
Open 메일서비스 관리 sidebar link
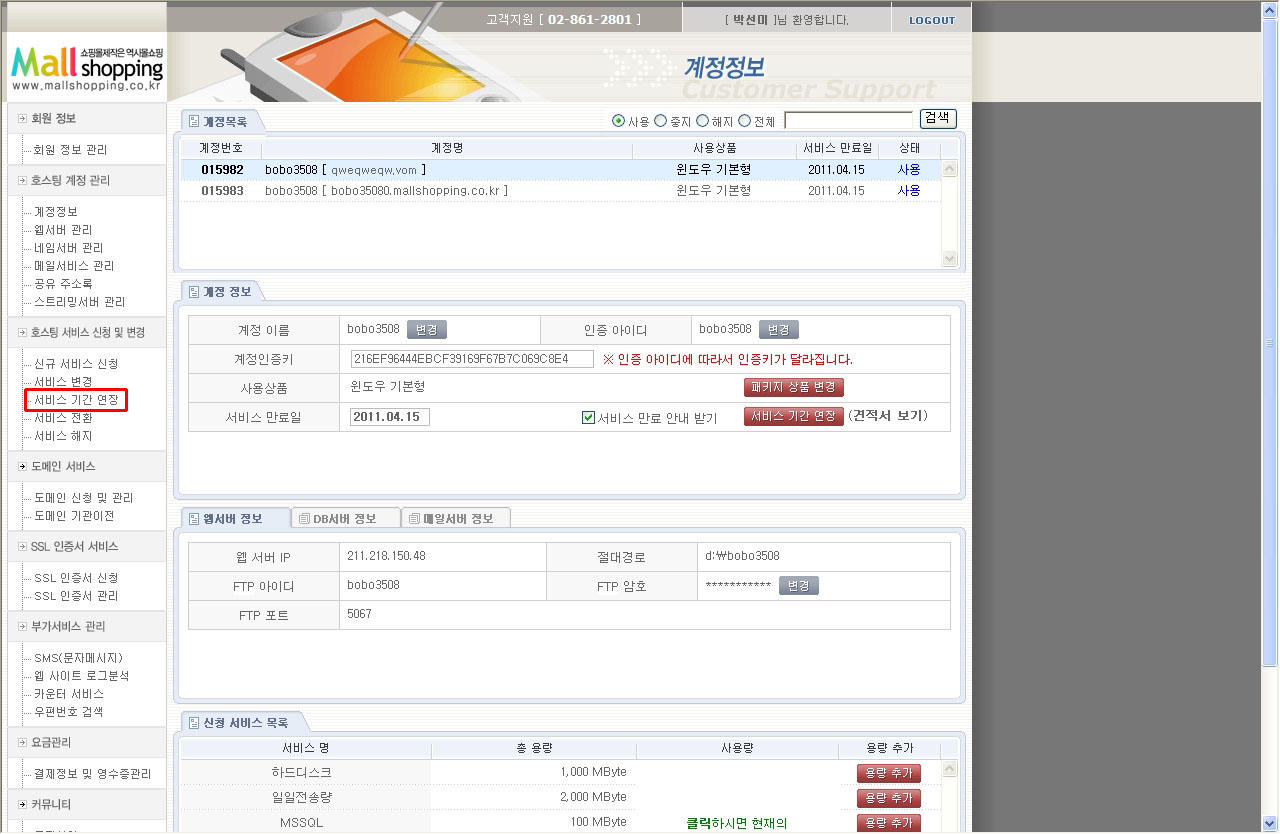click(74, 266)
